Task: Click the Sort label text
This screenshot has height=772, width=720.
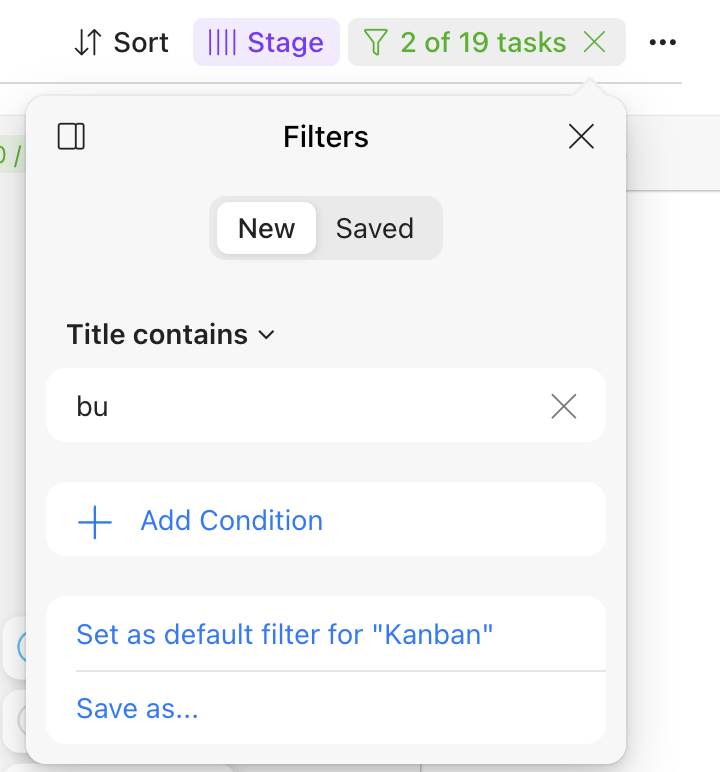Action: pos(141,42)
